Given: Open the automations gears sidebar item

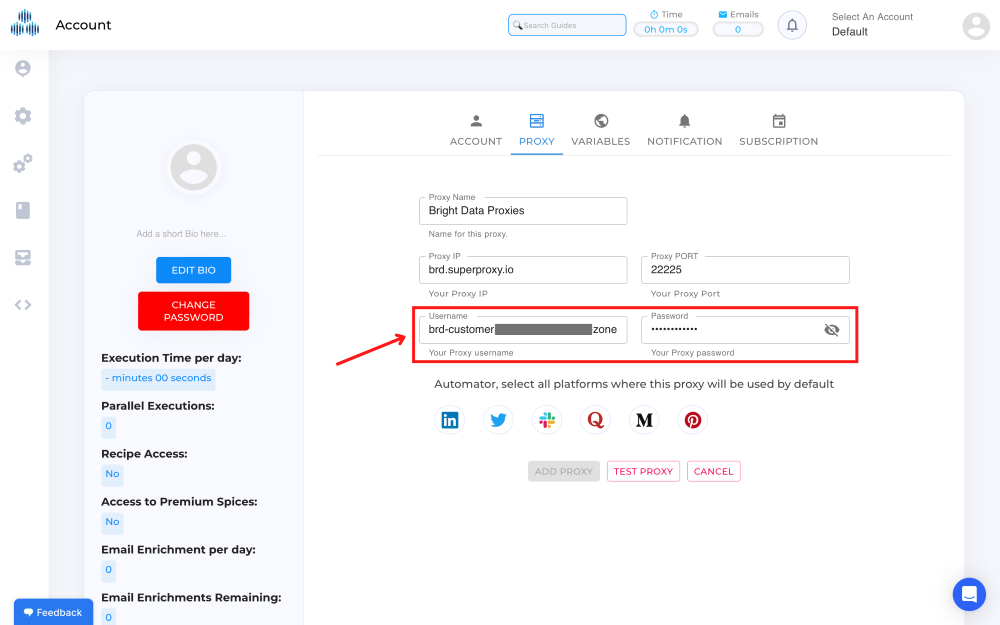Looking at the screenshot, I should [22, 163].
